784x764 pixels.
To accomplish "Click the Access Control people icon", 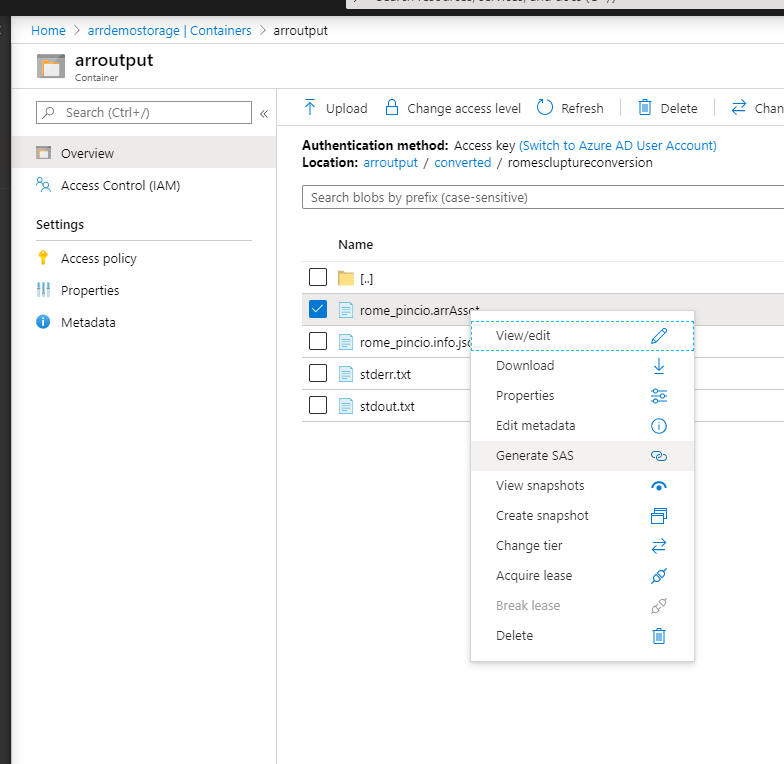I will [44, 184].
